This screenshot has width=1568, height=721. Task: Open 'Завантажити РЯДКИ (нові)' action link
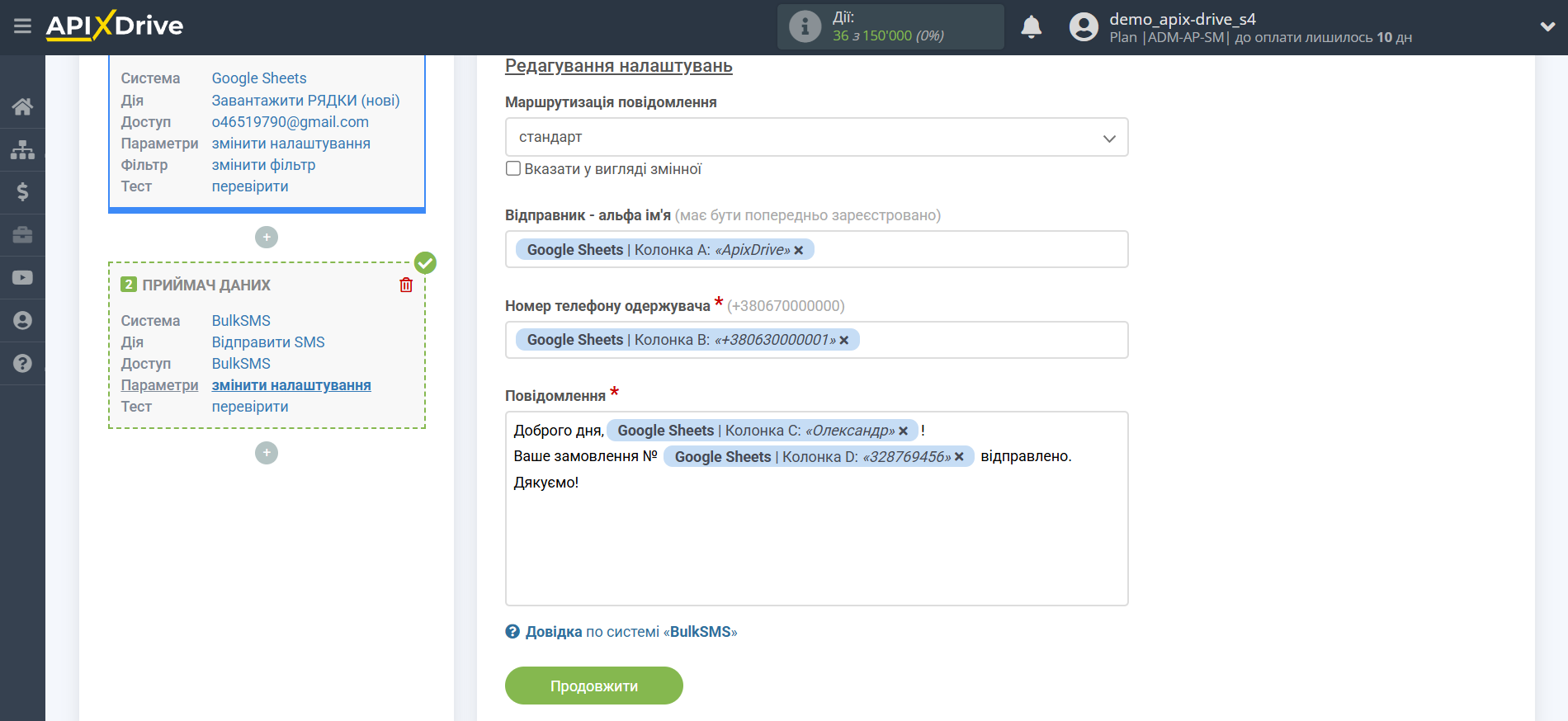305,101
